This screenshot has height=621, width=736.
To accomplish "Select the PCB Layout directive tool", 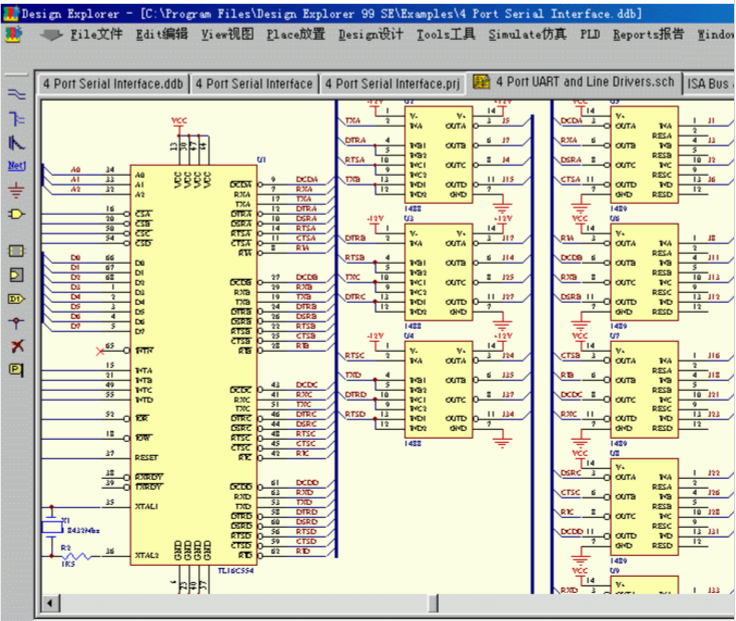I will tap(17, 370).
